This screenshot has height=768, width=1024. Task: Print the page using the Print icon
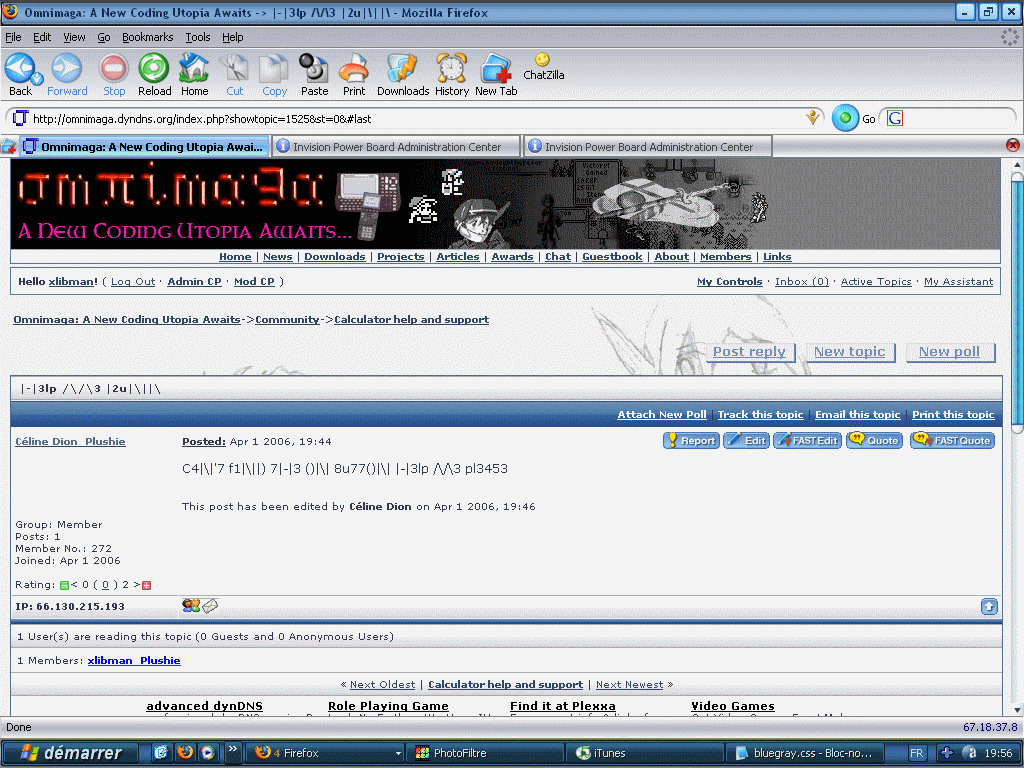pos(354,74)
